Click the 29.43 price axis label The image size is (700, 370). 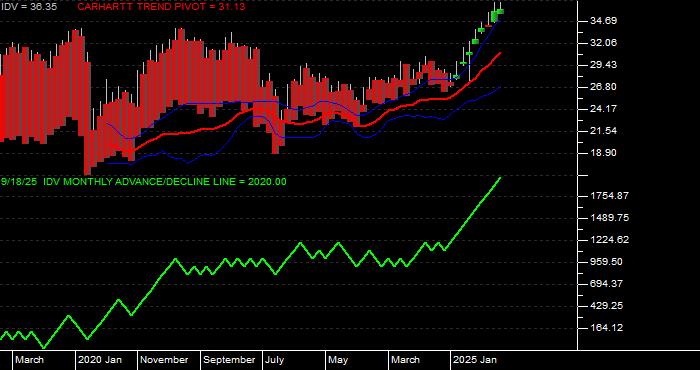[603, 65]
